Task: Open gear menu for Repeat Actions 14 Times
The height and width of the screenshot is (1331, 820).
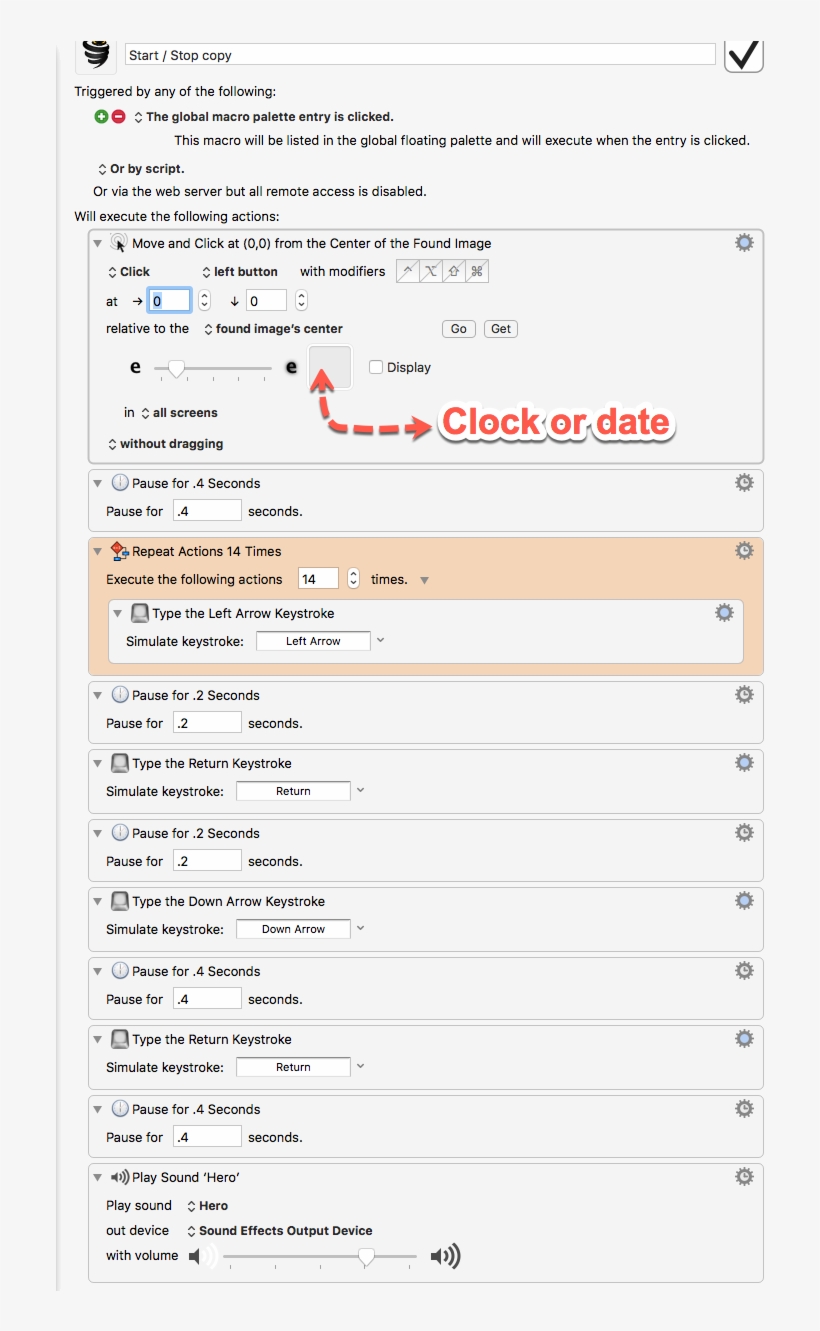Action: point(744,551)
